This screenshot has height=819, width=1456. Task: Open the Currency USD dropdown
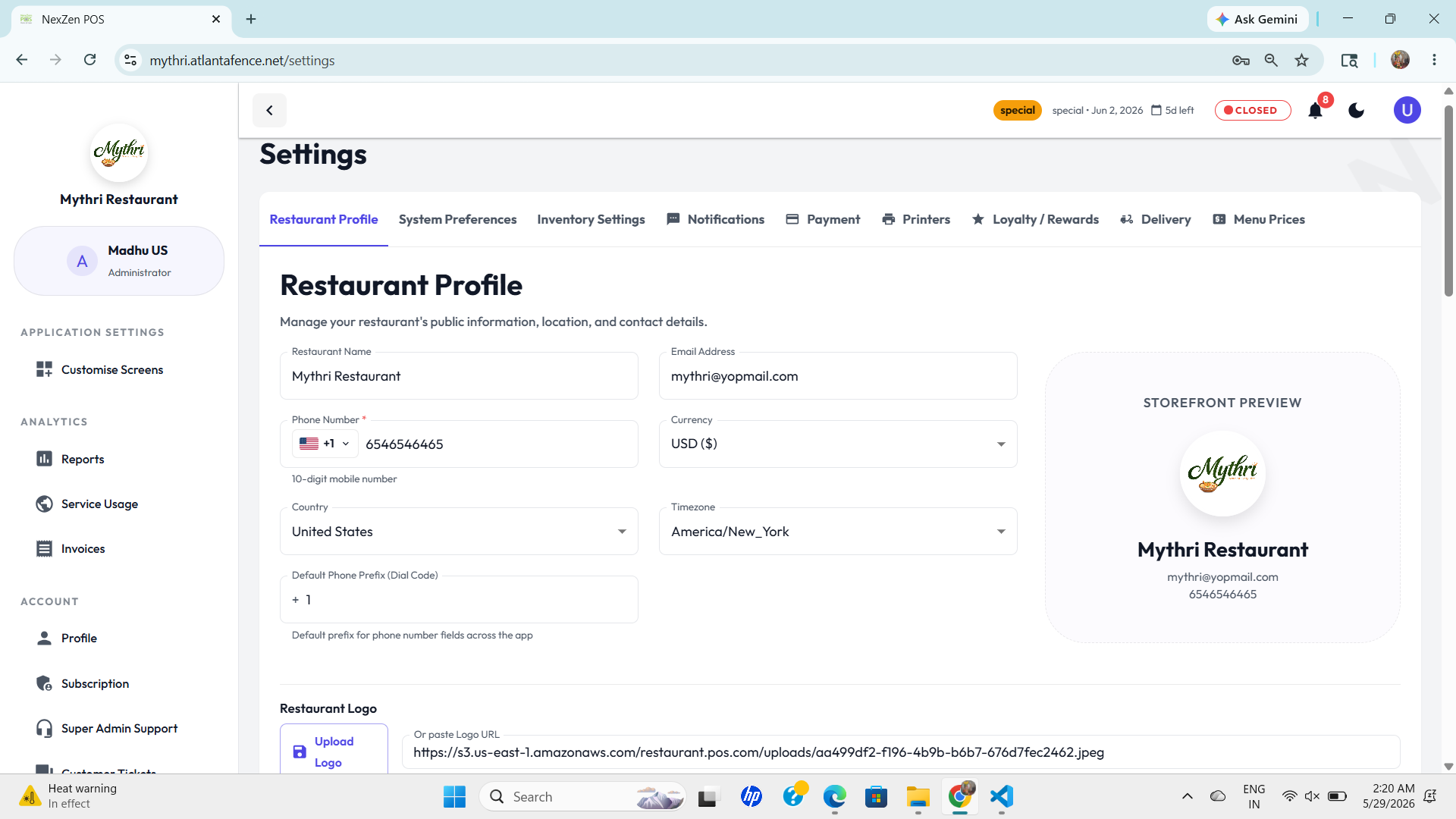838,444
